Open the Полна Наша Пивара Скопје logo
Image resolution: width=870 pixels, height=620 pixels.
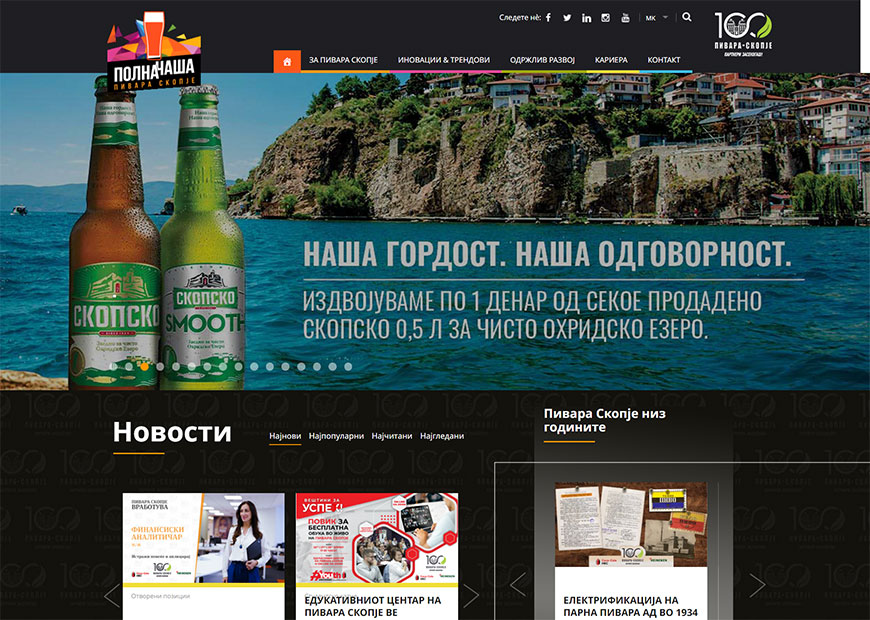click(154, 52)
